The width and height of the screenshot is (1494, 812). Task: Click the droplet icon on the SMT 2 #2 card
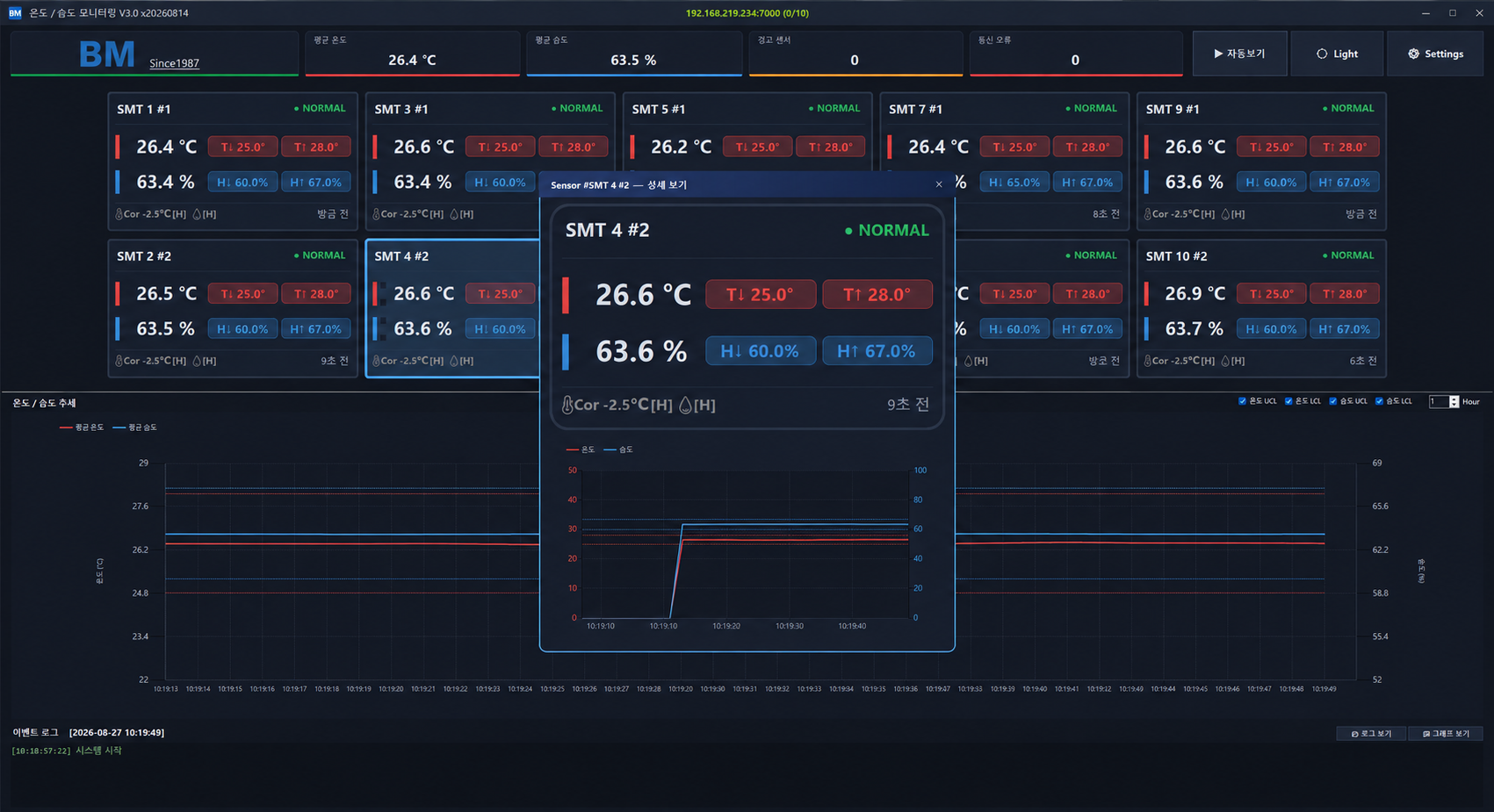[x=197, y=361]
